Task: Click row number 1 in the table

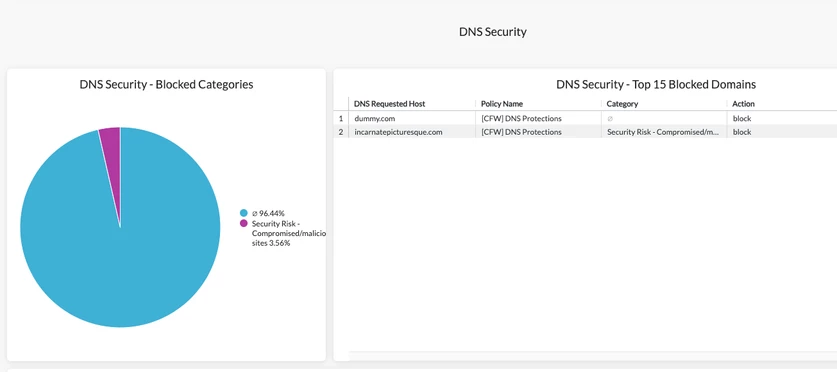Action: coord(341,118)
